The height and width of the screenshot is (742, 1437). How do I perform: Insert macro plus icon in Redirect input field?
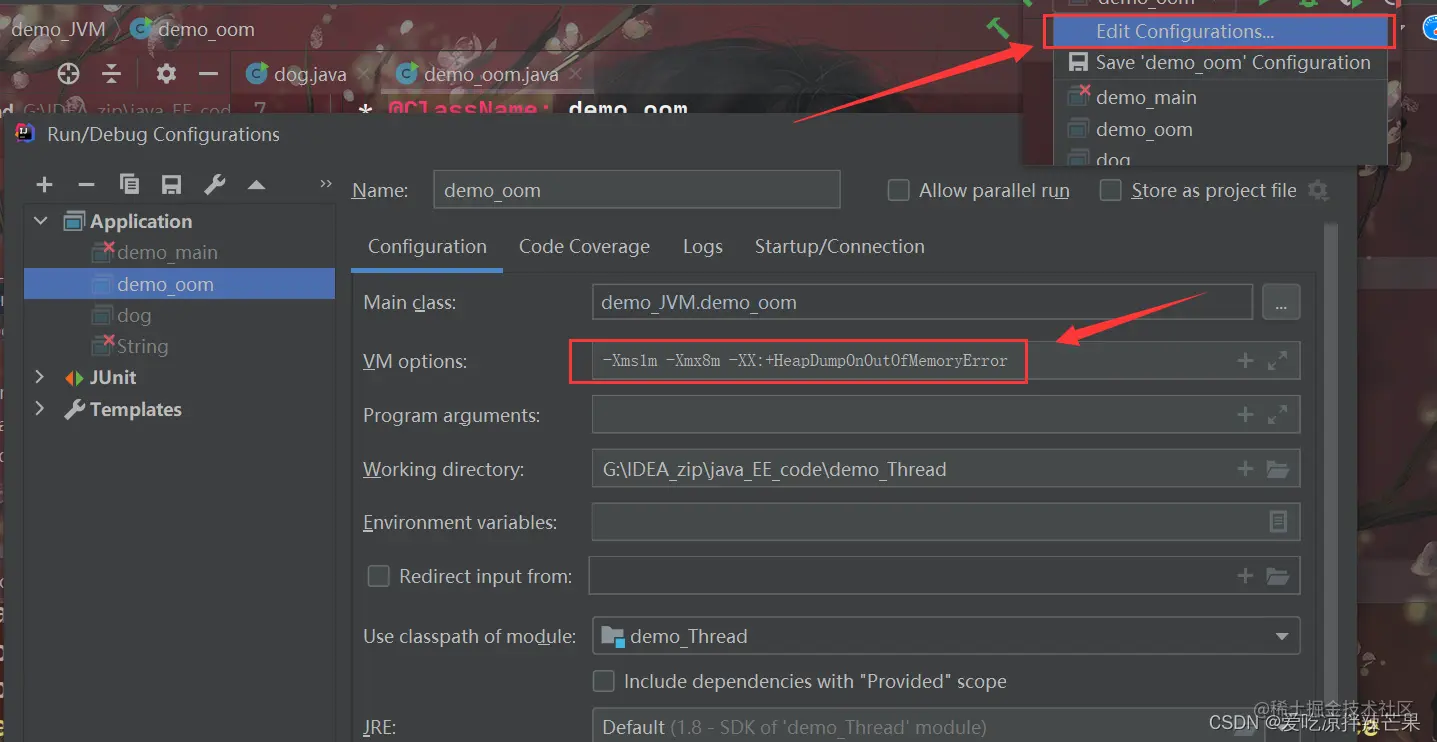point(1245,575)
